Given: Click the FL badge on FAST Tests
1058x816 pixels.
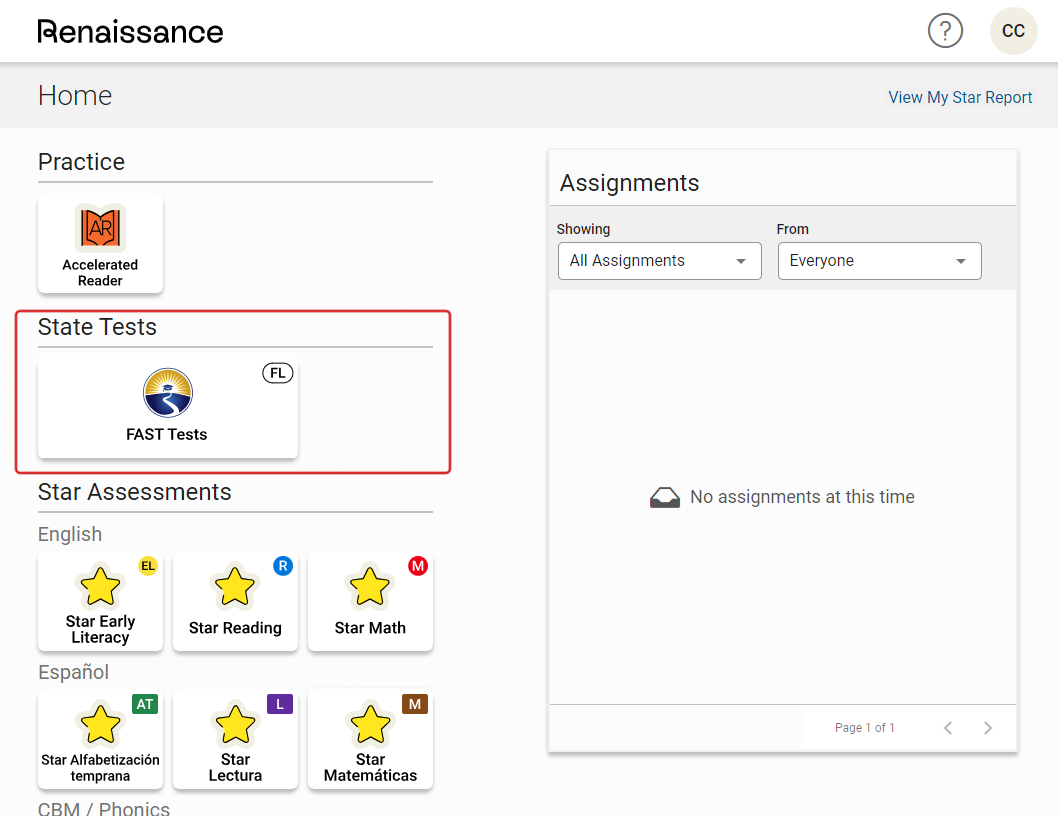Looking at the screenshot, I should click(277, 373).
